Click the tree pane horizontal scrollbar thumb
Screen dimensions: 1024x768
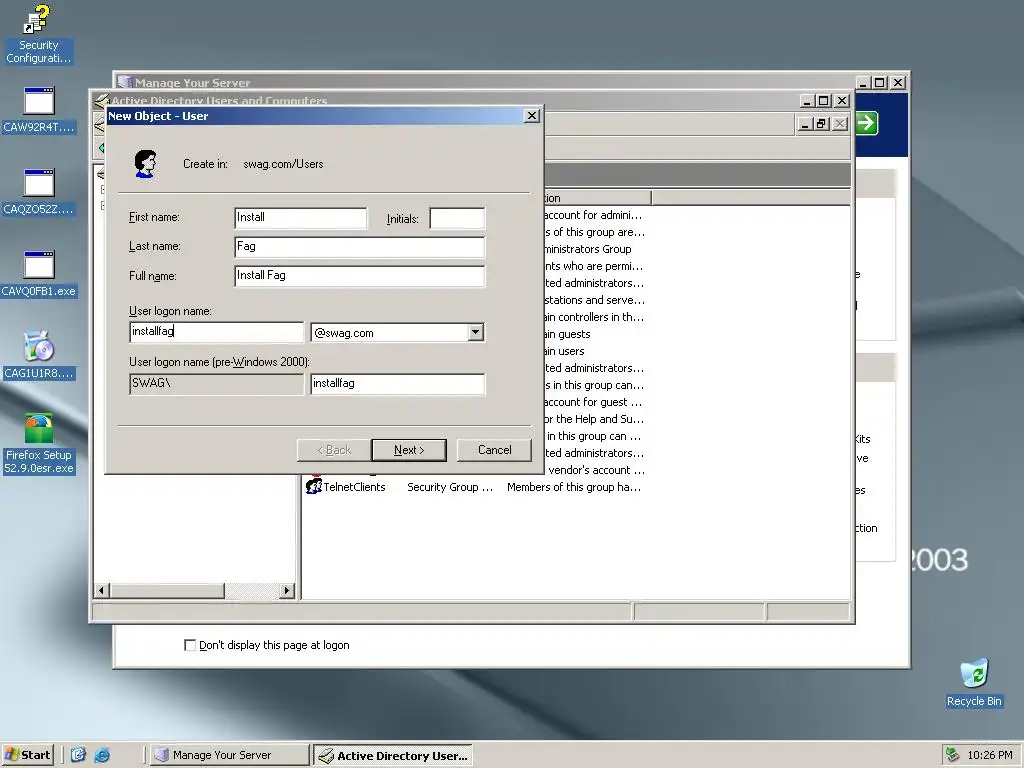tap(167, 590)
